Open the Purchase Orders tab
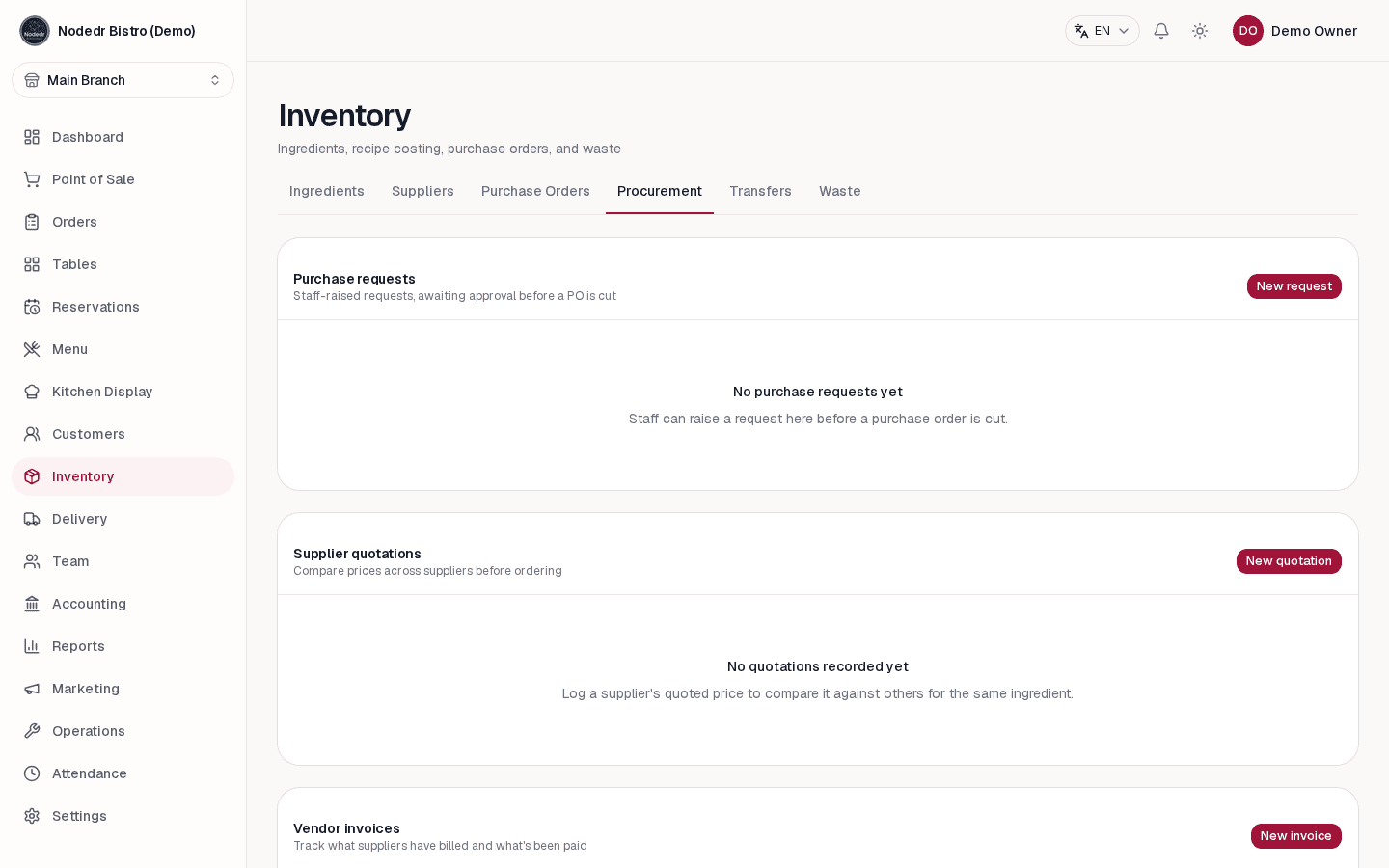1389x868 pixels. 535,191
